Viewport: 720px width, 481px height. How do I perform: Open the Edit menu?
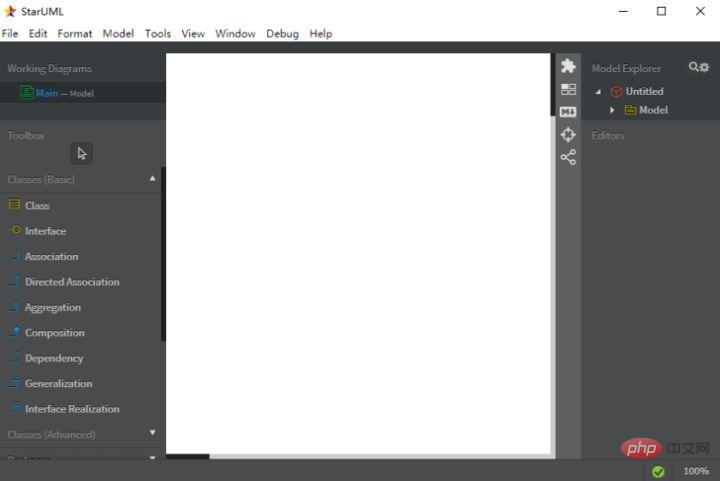click(38, 34)
